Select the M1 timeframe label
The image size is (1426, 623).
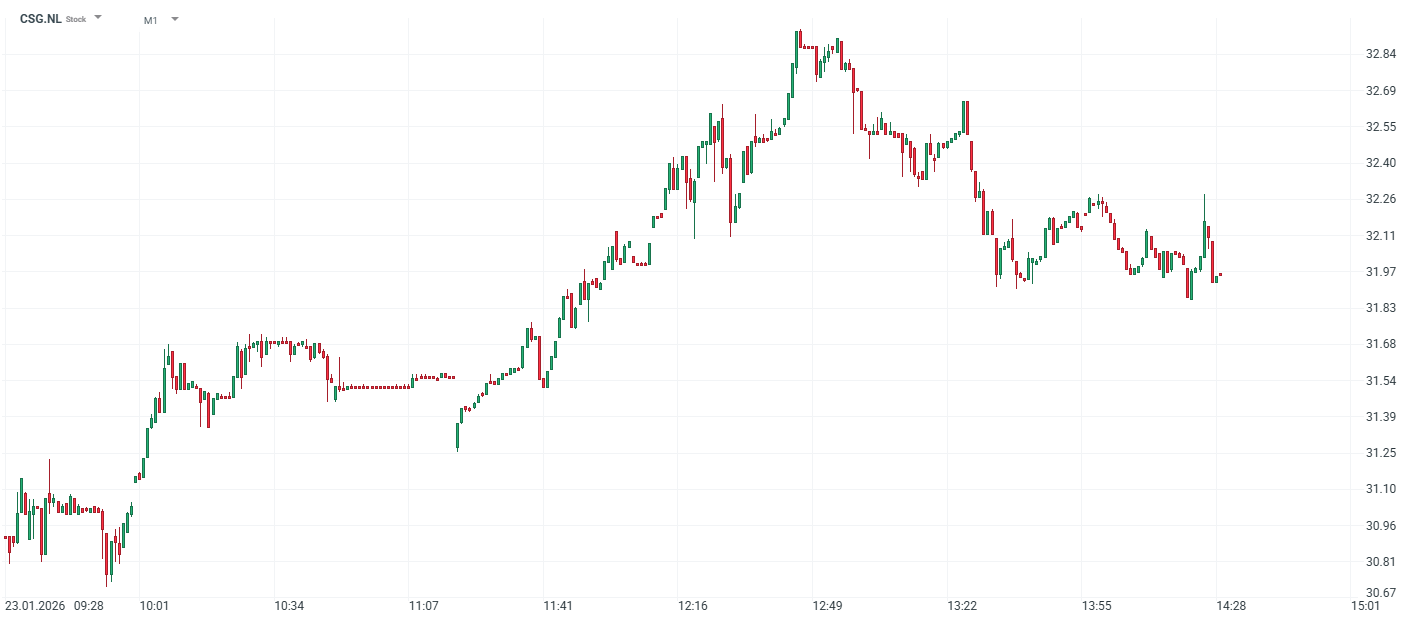pyautogui.click(x=150, y=20)
